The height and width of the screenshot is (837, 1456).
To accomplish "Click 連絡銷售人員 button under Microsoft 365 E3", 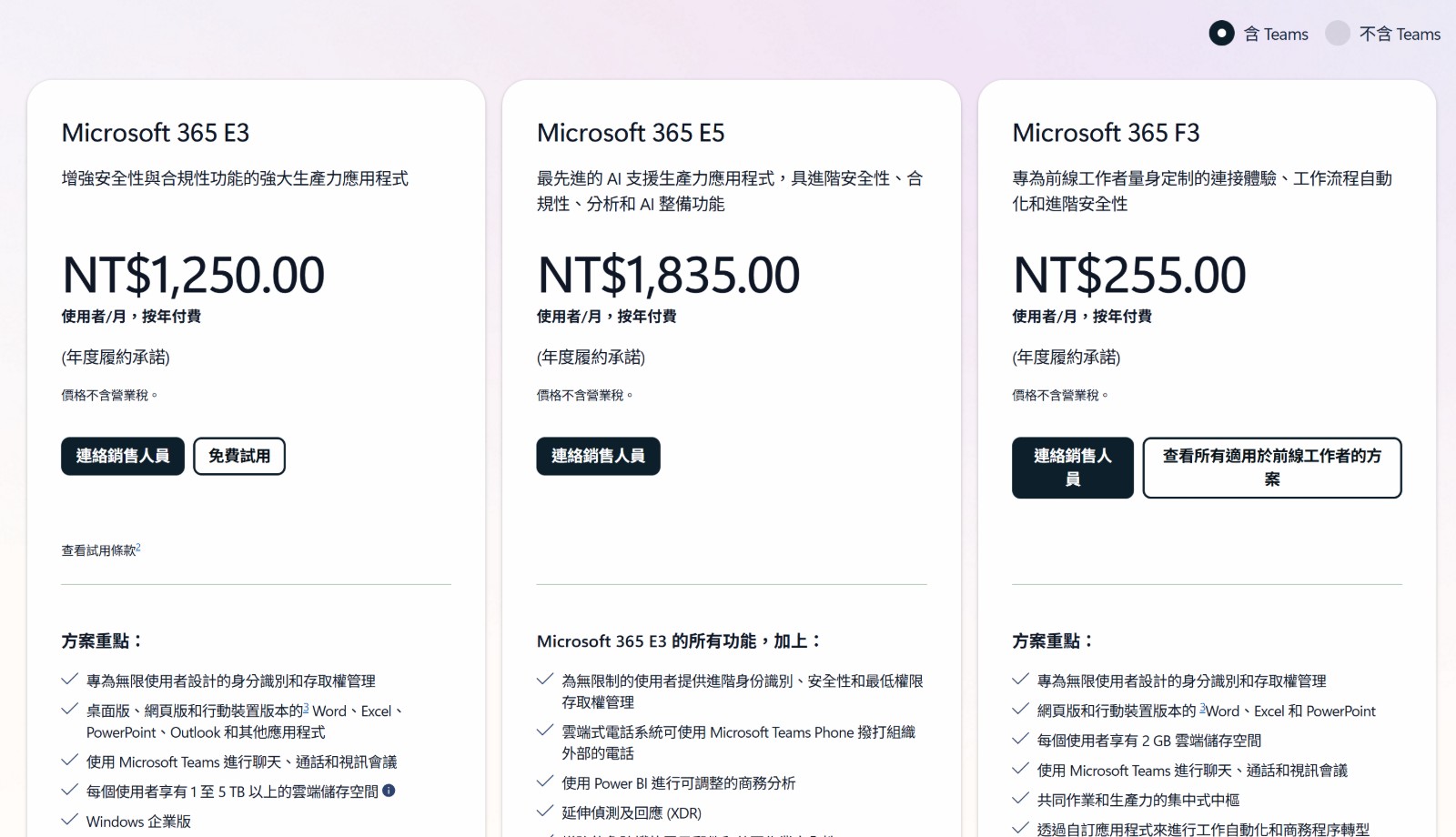I will click(122, 456).
